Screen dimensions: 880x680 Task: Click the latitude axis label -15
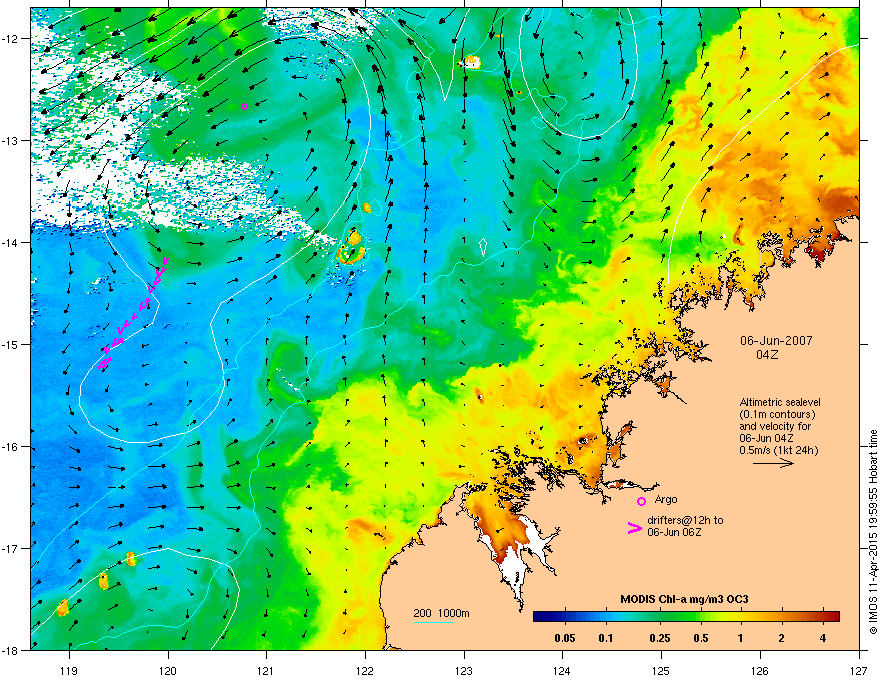click(x=10, y=344)
